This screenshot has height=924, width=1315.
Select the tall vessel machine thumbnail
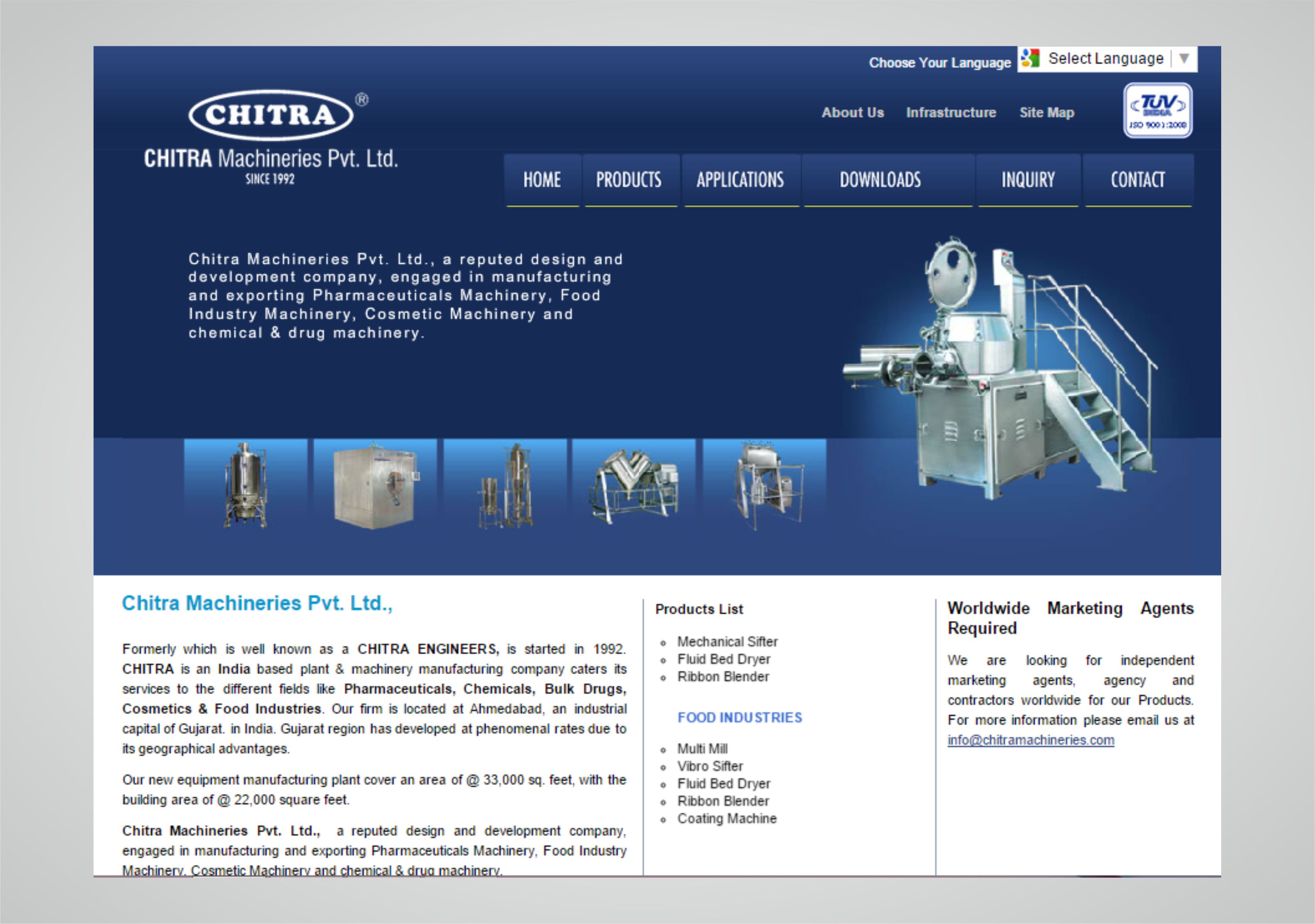coord(246,484)
